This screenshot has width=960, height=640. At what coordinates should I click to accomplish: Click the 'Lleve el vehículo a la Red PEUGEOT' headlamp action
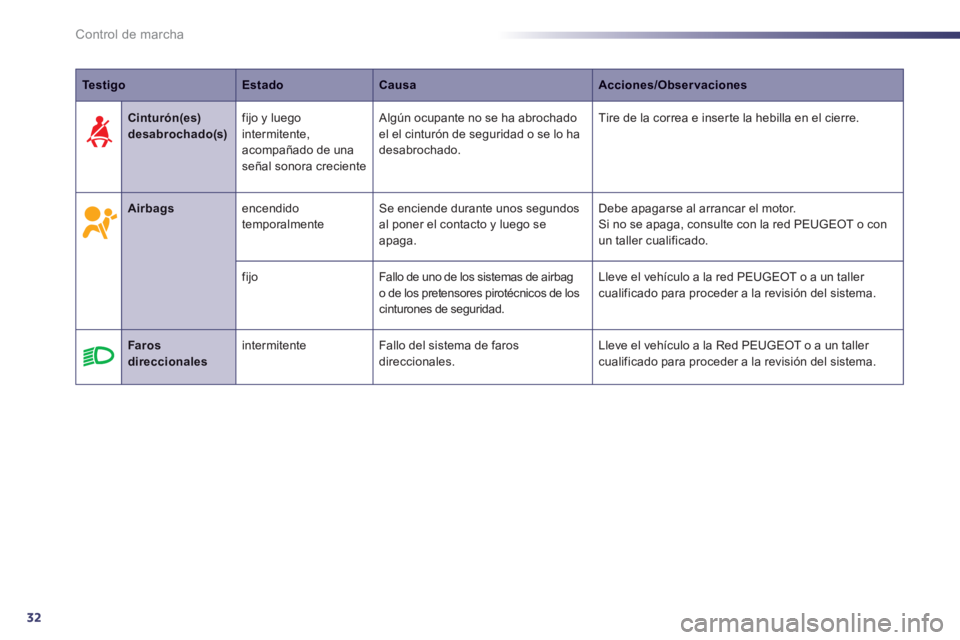click(x=737, y=353)
